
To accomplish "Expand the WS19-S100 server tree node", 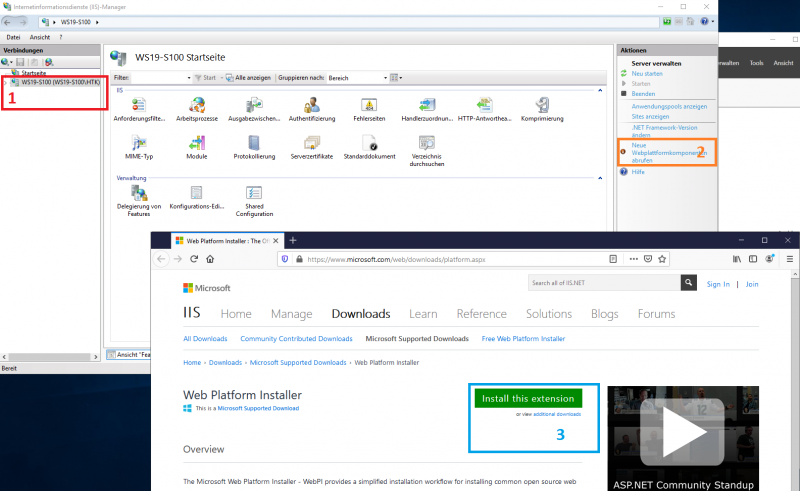I will coord(4,81).
